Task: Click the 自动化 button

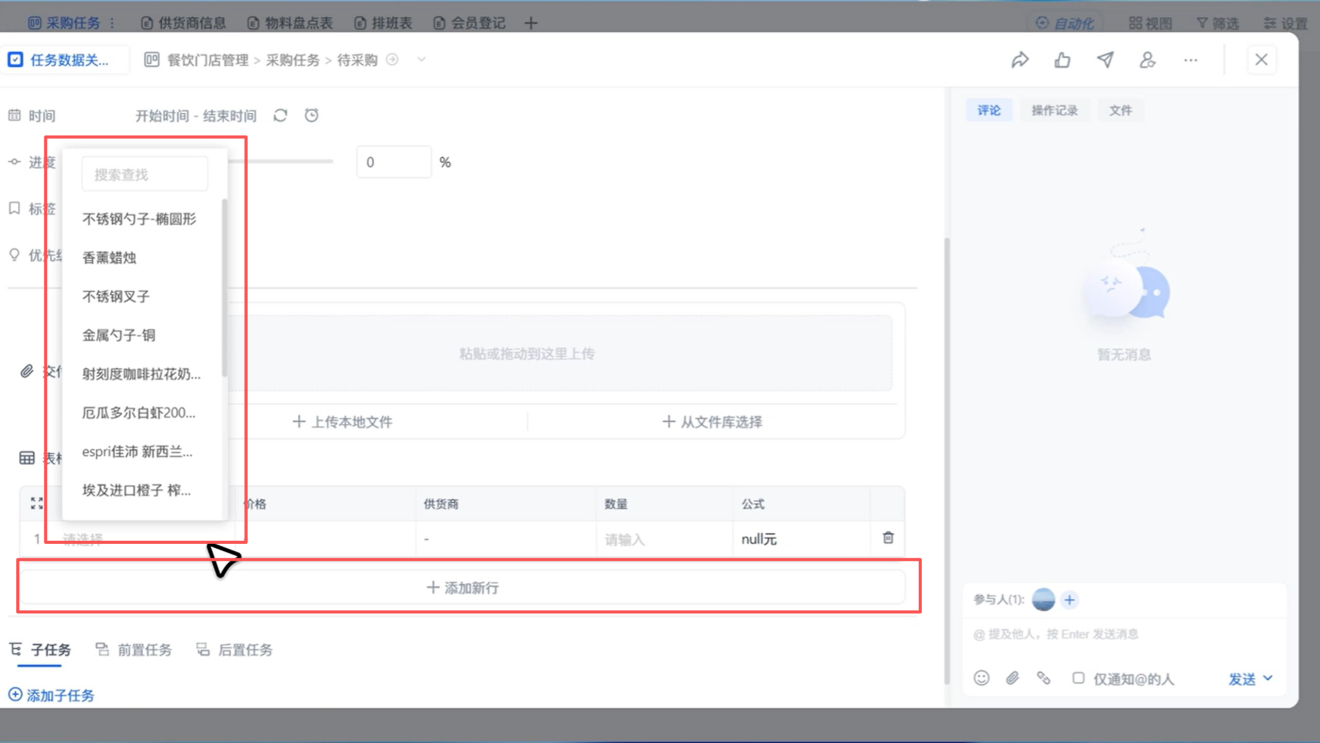Action: click(x=1065, y=22)
